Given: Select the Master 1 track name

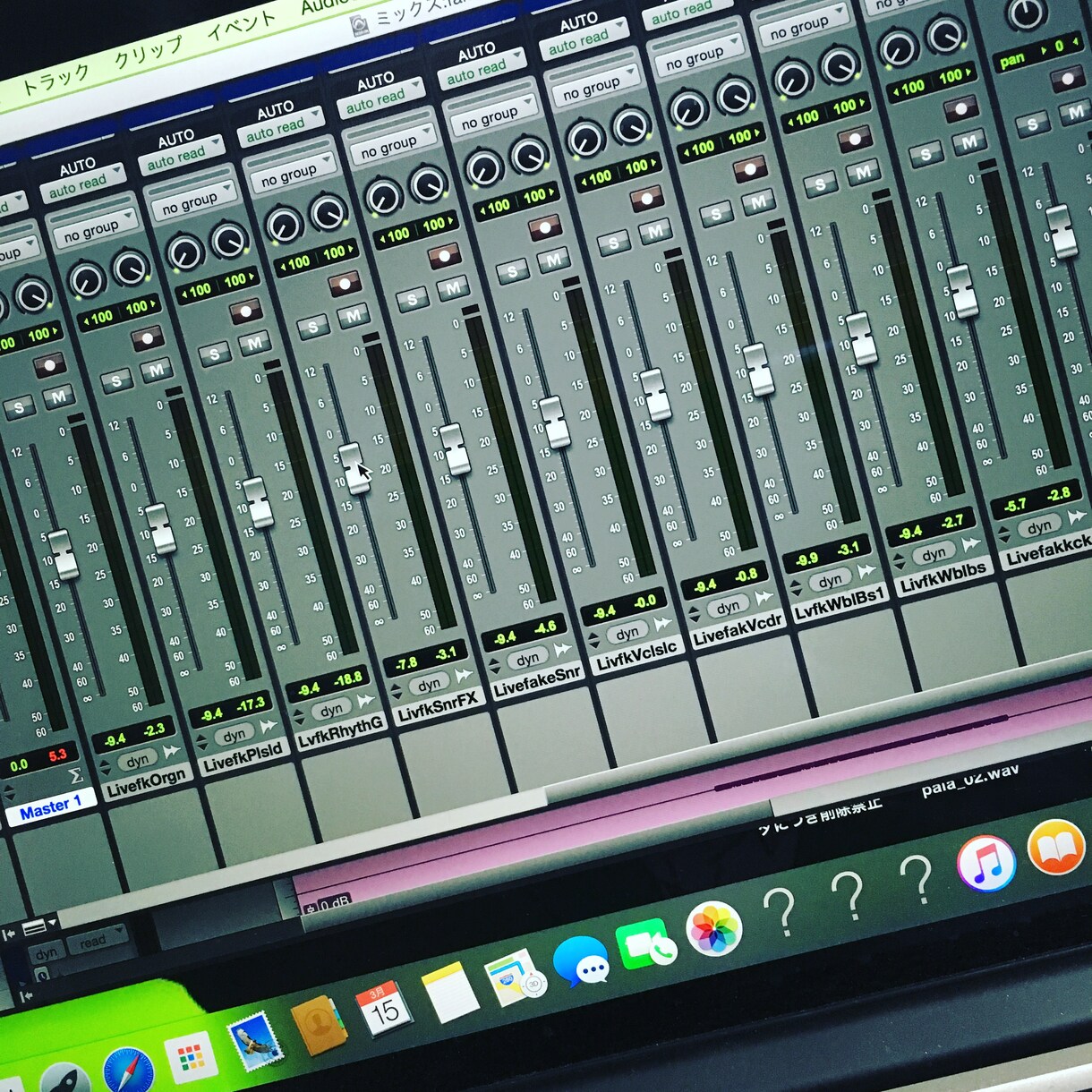Looking at the screenshot, I should (50, 808).
